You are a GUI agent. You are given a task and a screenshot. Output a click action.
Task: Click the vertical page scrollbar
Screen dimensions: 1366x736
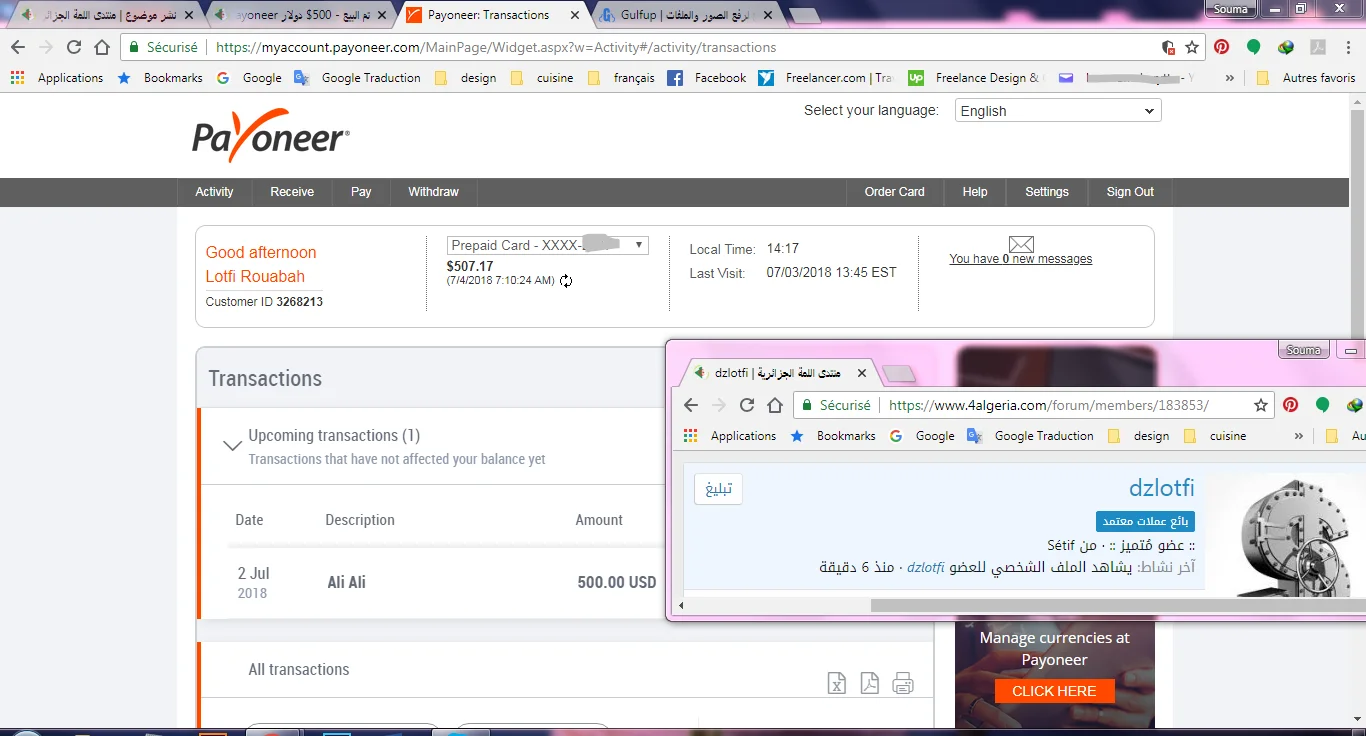(1359, 220)
